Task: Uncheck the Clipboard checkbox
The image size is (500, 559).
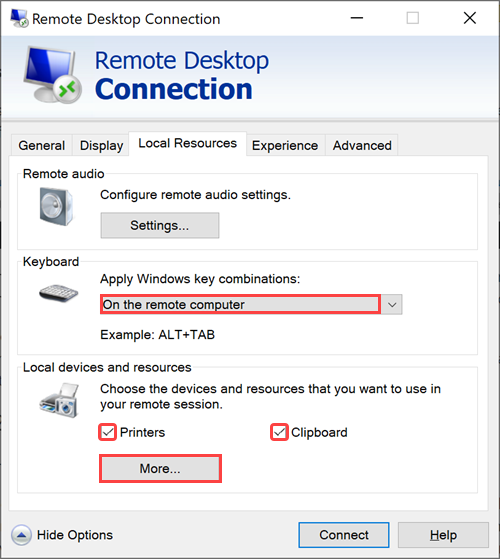Action: [x=279, y=432]
